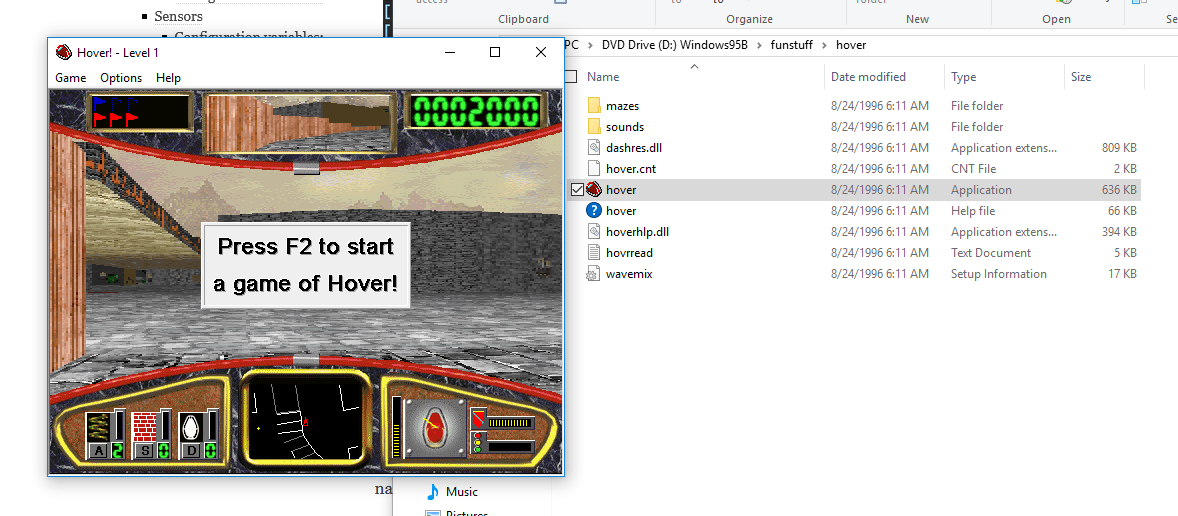This screenshot has height=516, width=1178.
Task: Select the hoverhlp.dll file icon
Action: point(594,232)
